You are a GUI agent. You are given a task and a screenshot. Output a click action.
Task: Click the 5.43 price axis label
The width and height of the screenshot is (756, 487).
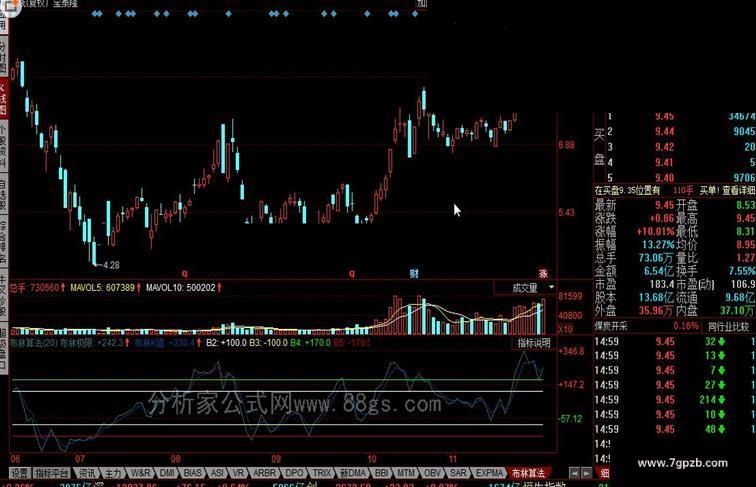point(567,212)
